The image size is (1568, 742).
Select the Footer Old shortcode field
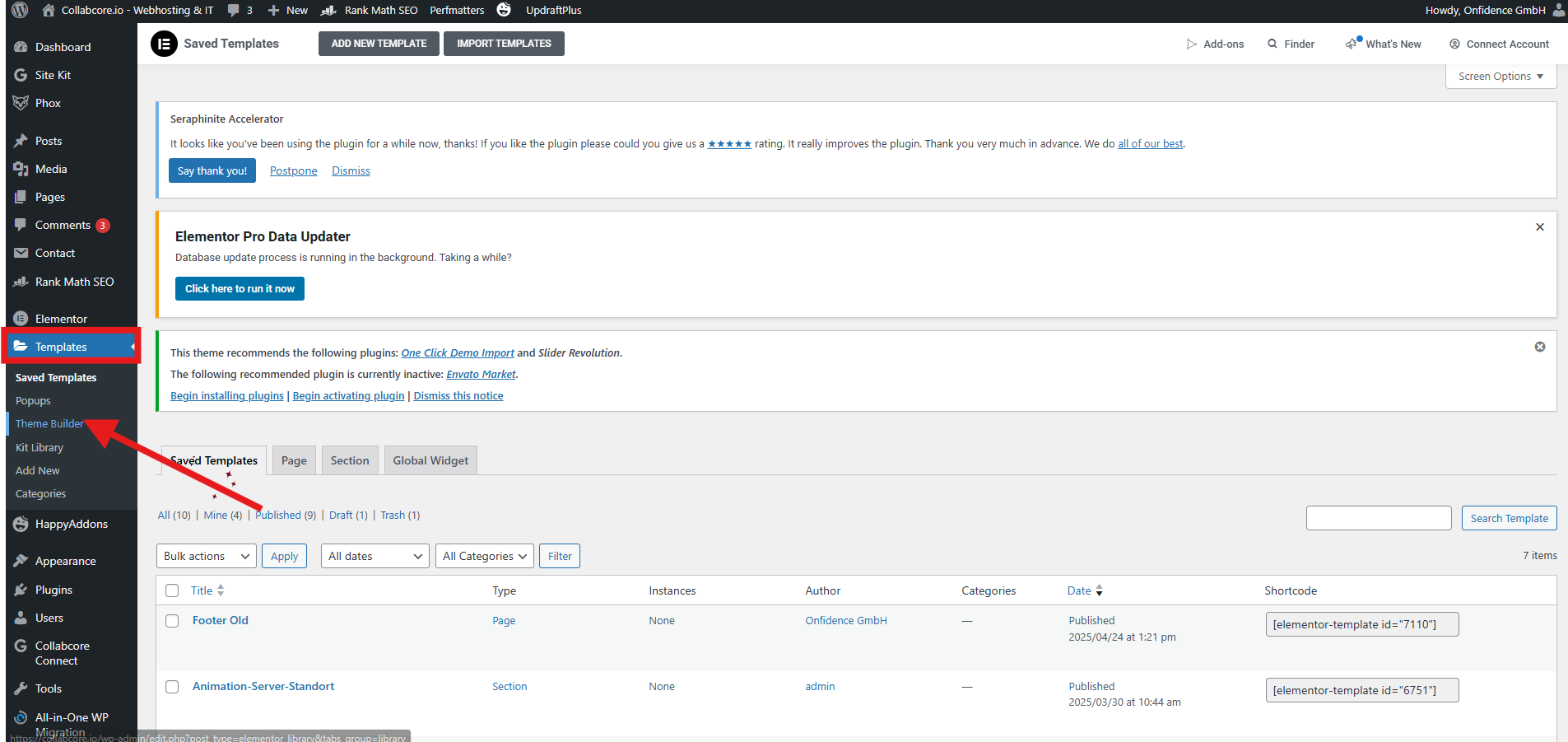pos(1362,624)
